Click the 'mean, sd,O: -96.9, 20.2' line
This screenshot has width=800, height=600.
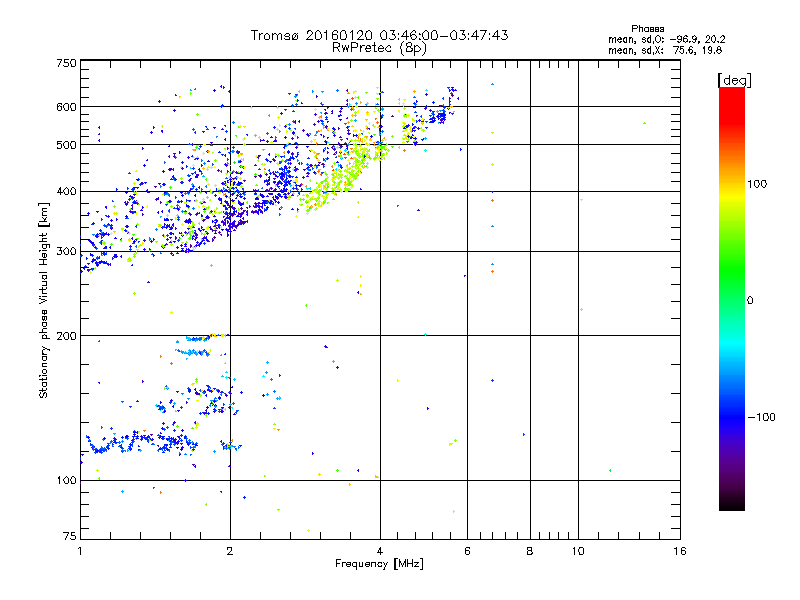tap(666, 39)
